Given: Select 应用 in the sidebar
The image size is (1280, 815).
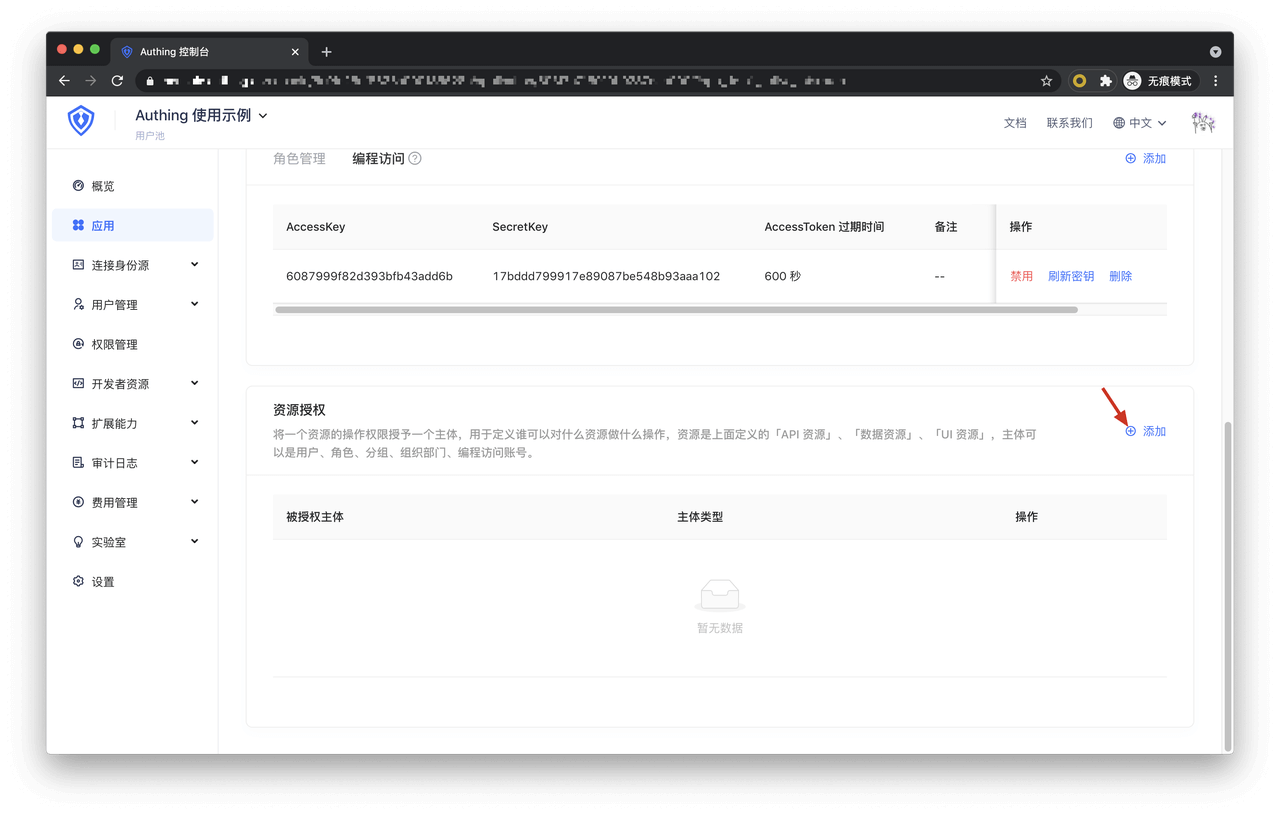Looking at the screenshot, I should coord(103,226).
